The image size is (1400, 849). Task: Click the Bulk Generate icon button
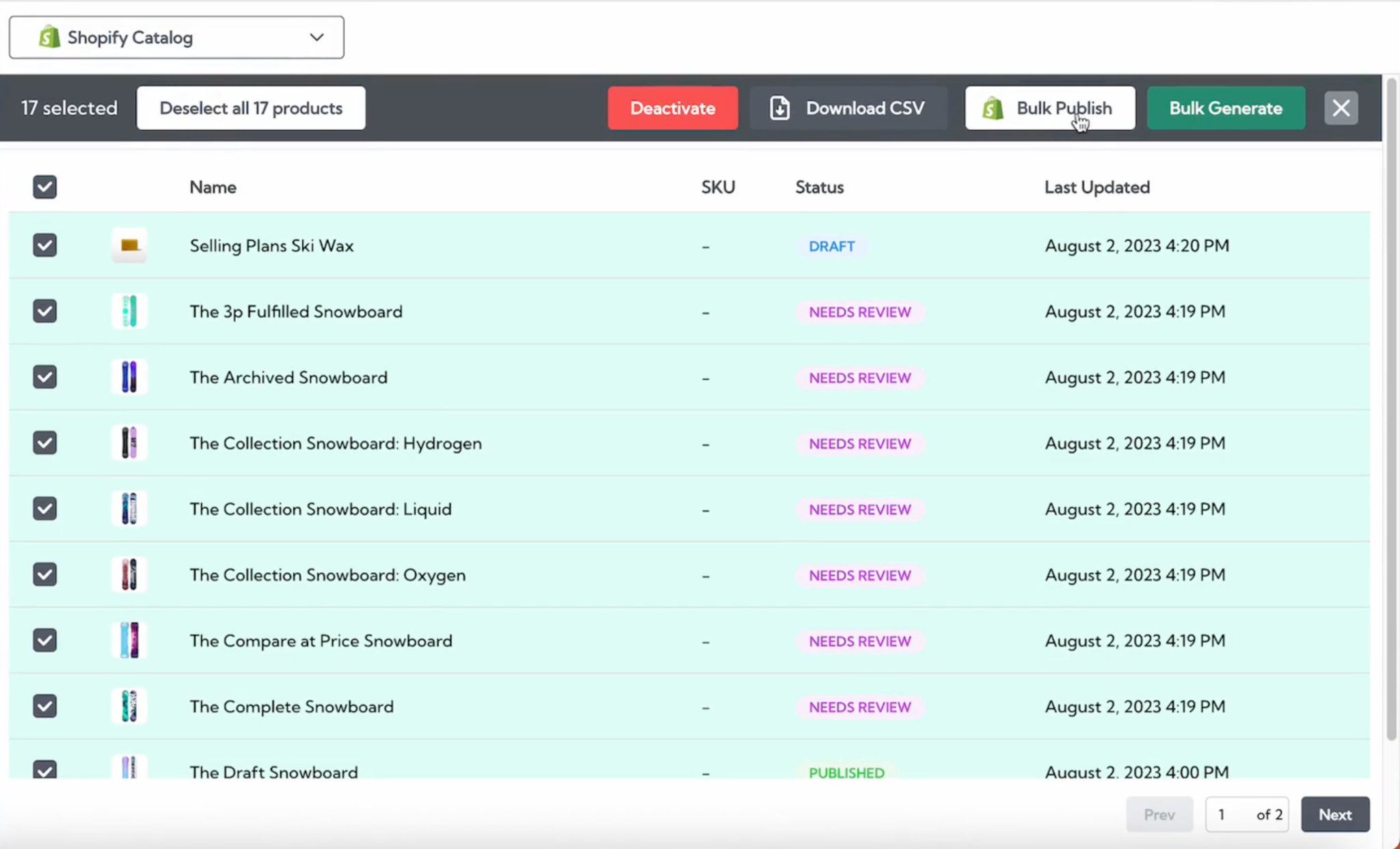(x=1226, y=108)
